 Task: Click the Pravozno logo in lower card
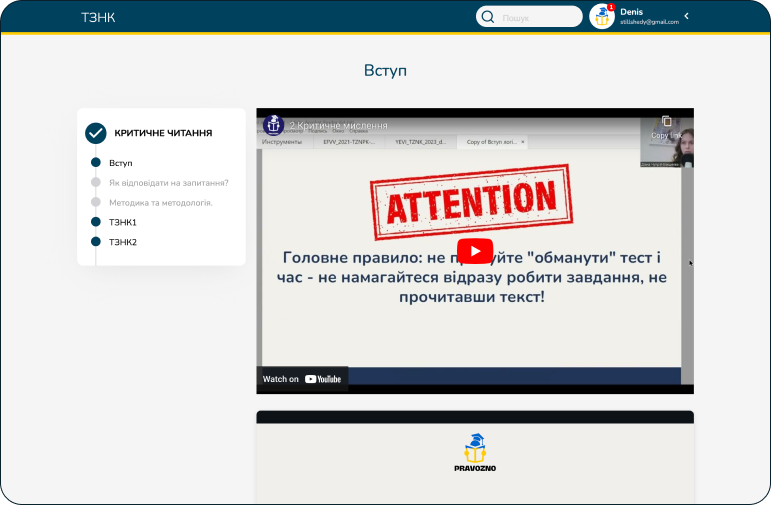[x=474, y=453]
